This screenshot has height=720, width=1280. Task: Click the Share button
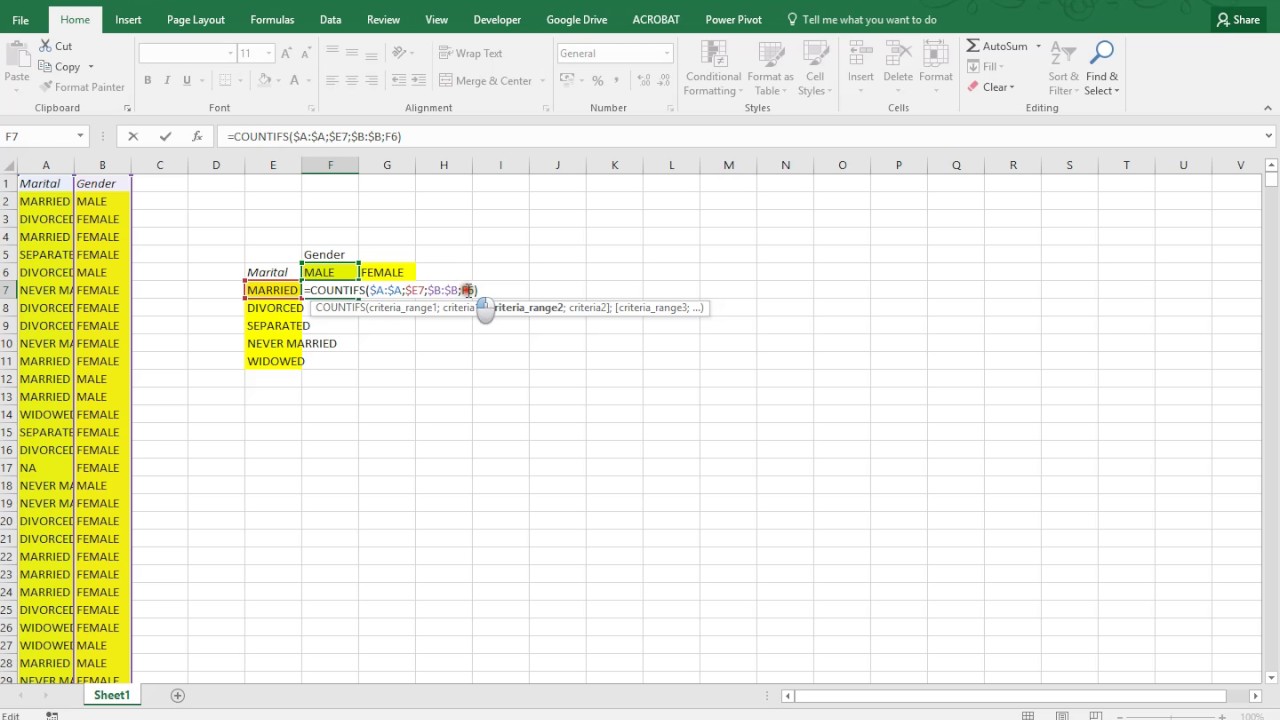click(1238, 19)
